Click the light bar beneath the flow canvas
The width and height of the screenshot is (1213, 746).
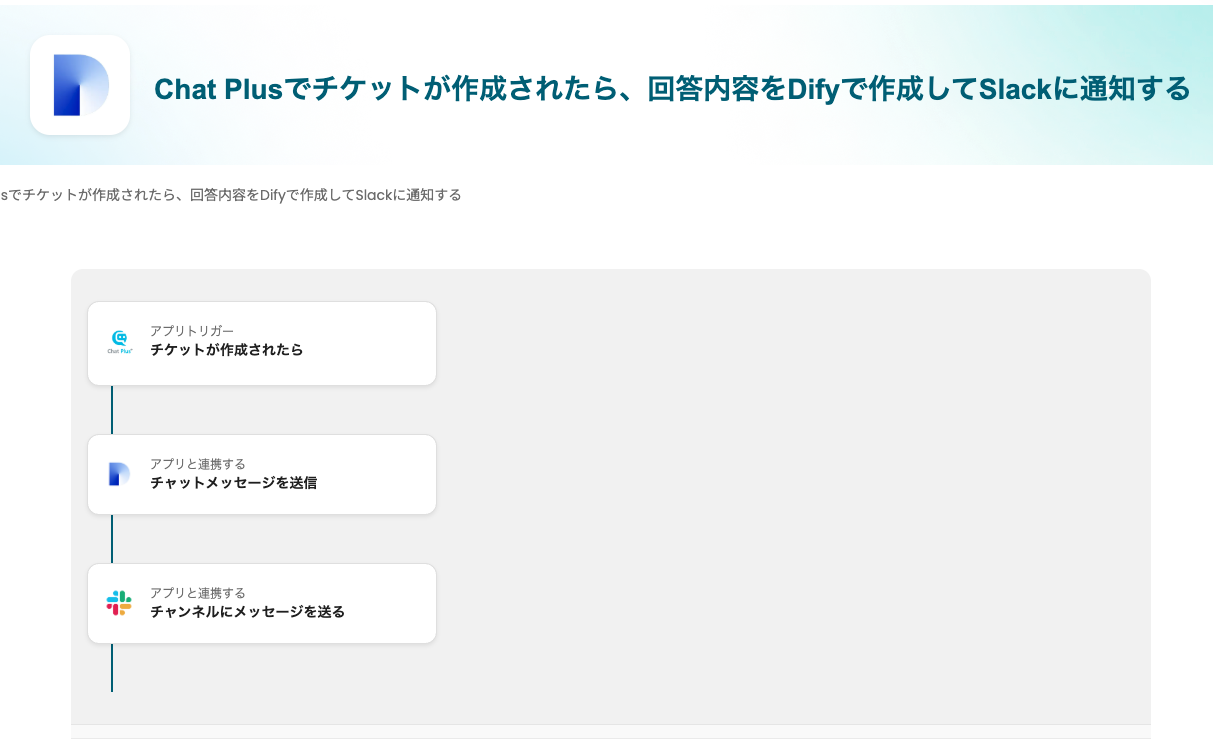pos(610,732)
